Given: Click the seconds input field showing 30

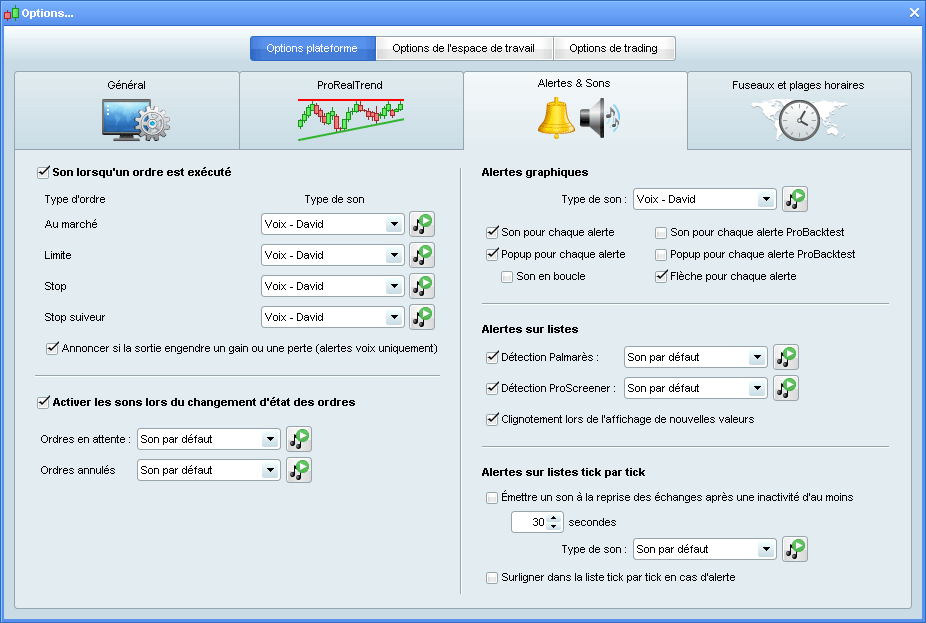Looking at the screenshot, I should coord(533,521).
